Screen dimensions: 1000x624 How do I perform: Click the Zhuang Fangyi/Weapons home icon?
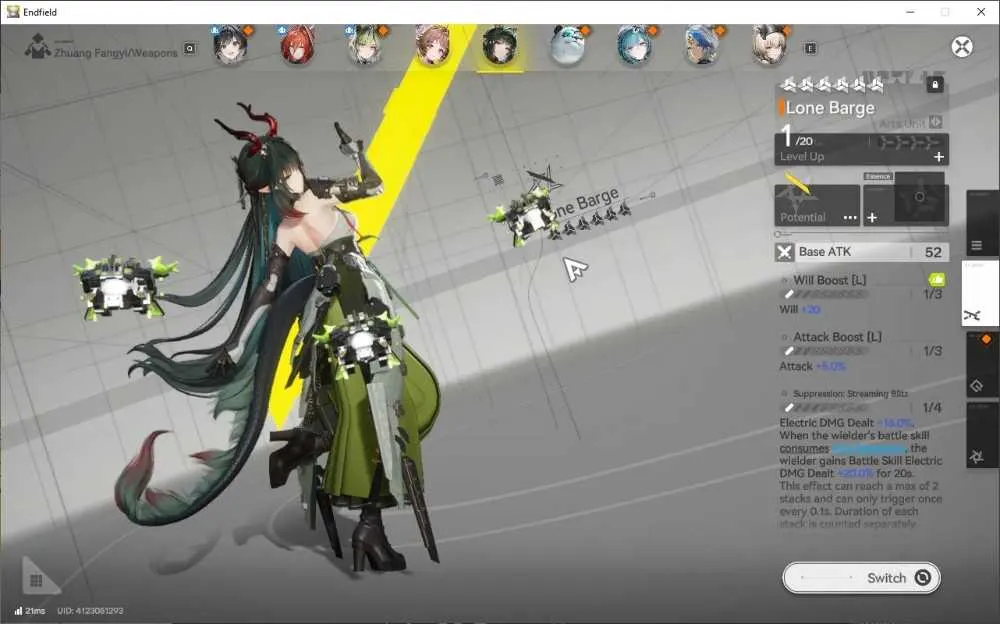pyautogui.click(x=38, y=47)
